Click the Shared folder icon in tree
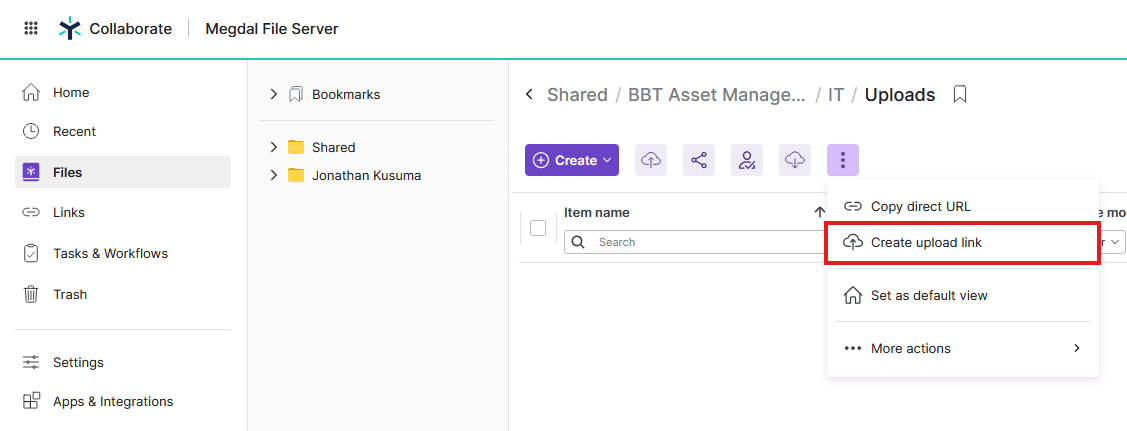 [295, 147]
